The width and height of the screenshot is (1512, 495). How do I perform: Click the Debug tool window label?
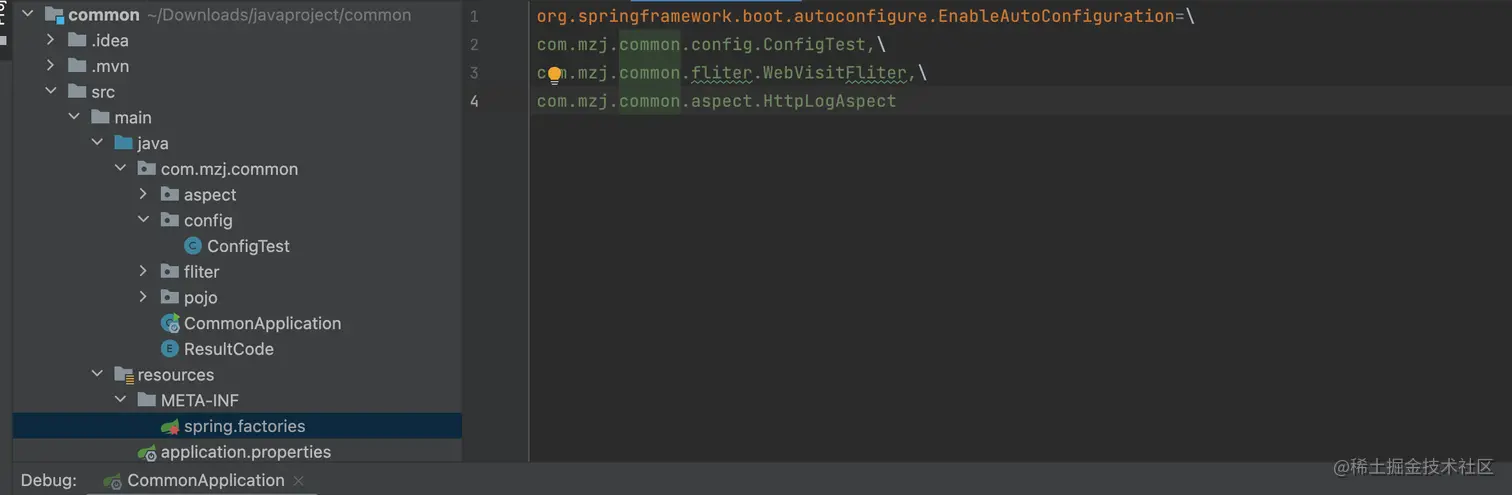48,481
